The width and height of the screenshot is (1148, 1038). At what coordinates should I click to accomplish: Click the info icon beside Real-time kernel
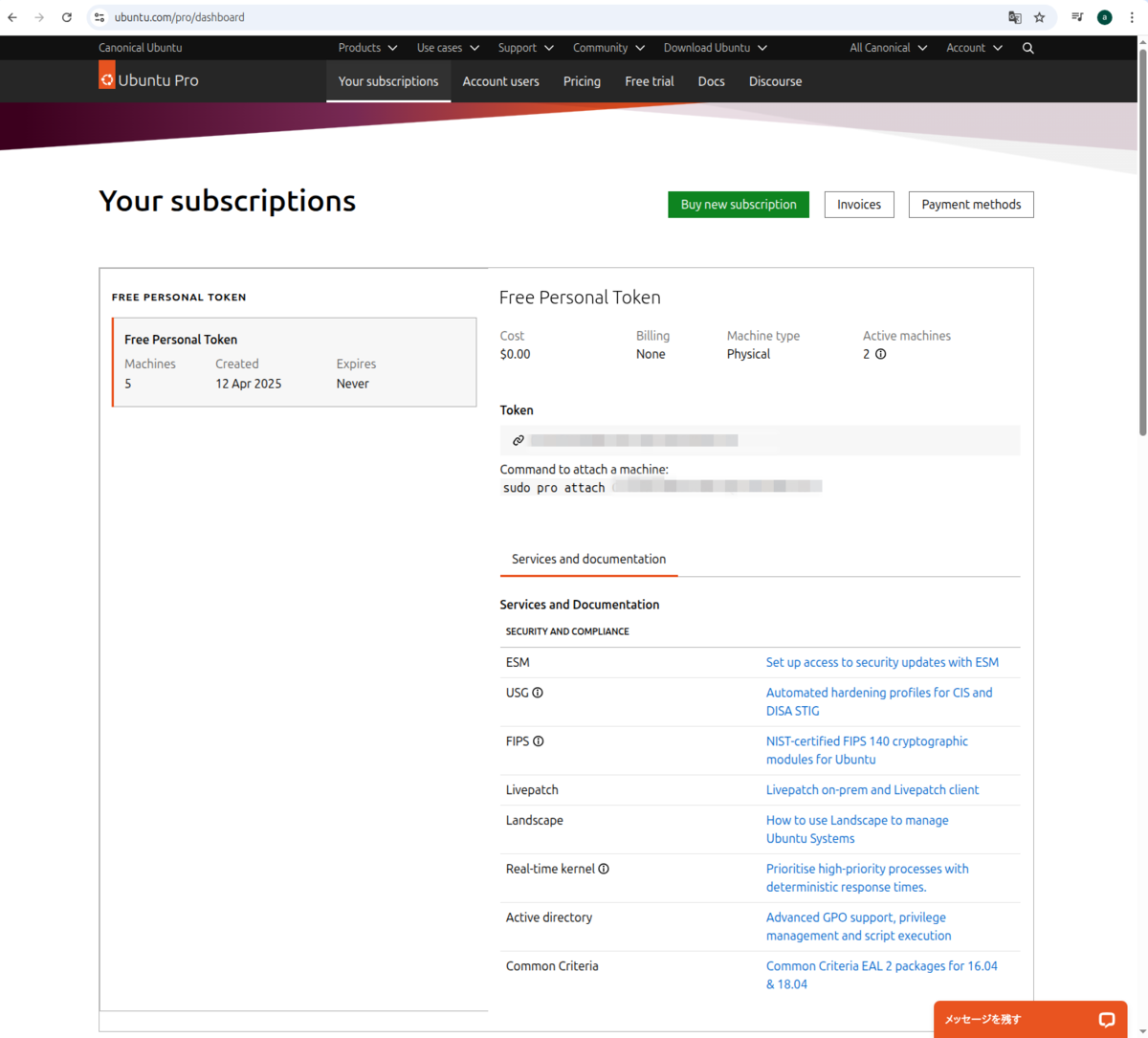[x=604, y=869]
